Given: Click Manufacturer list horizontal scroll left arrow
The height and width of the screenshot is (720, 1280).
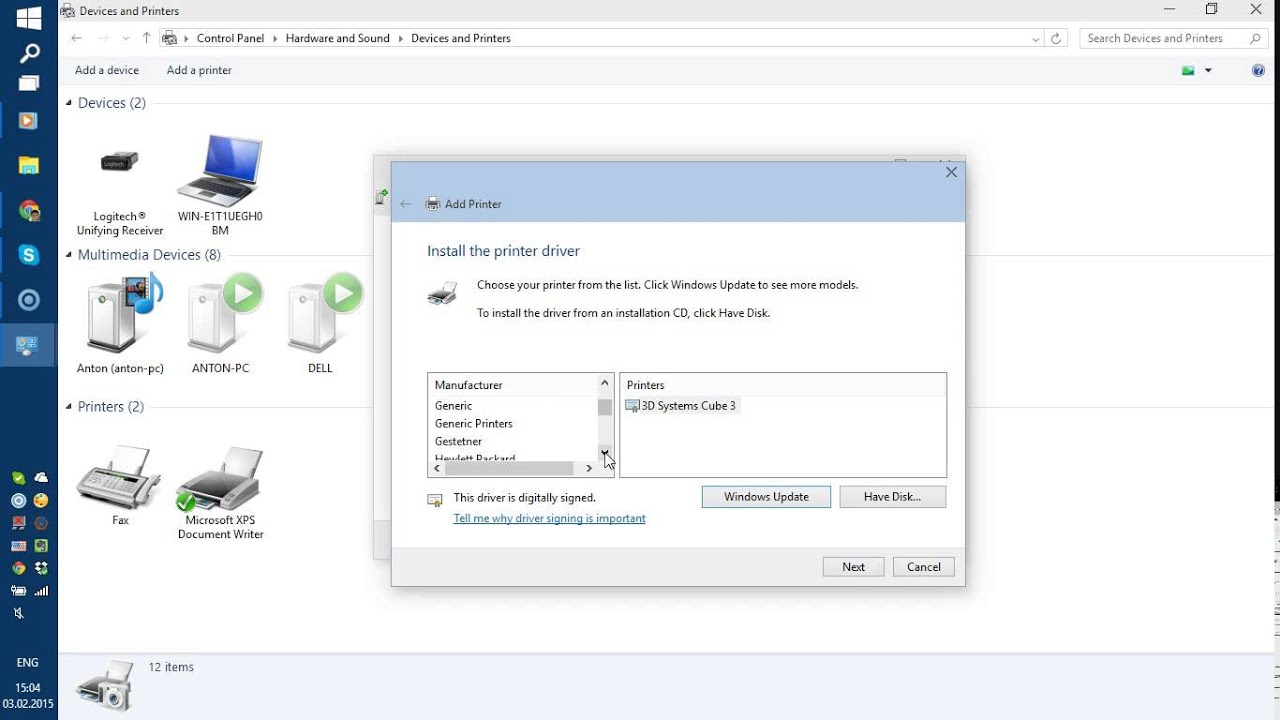Looking at the screenshot, I should click(x=437, y=468).
